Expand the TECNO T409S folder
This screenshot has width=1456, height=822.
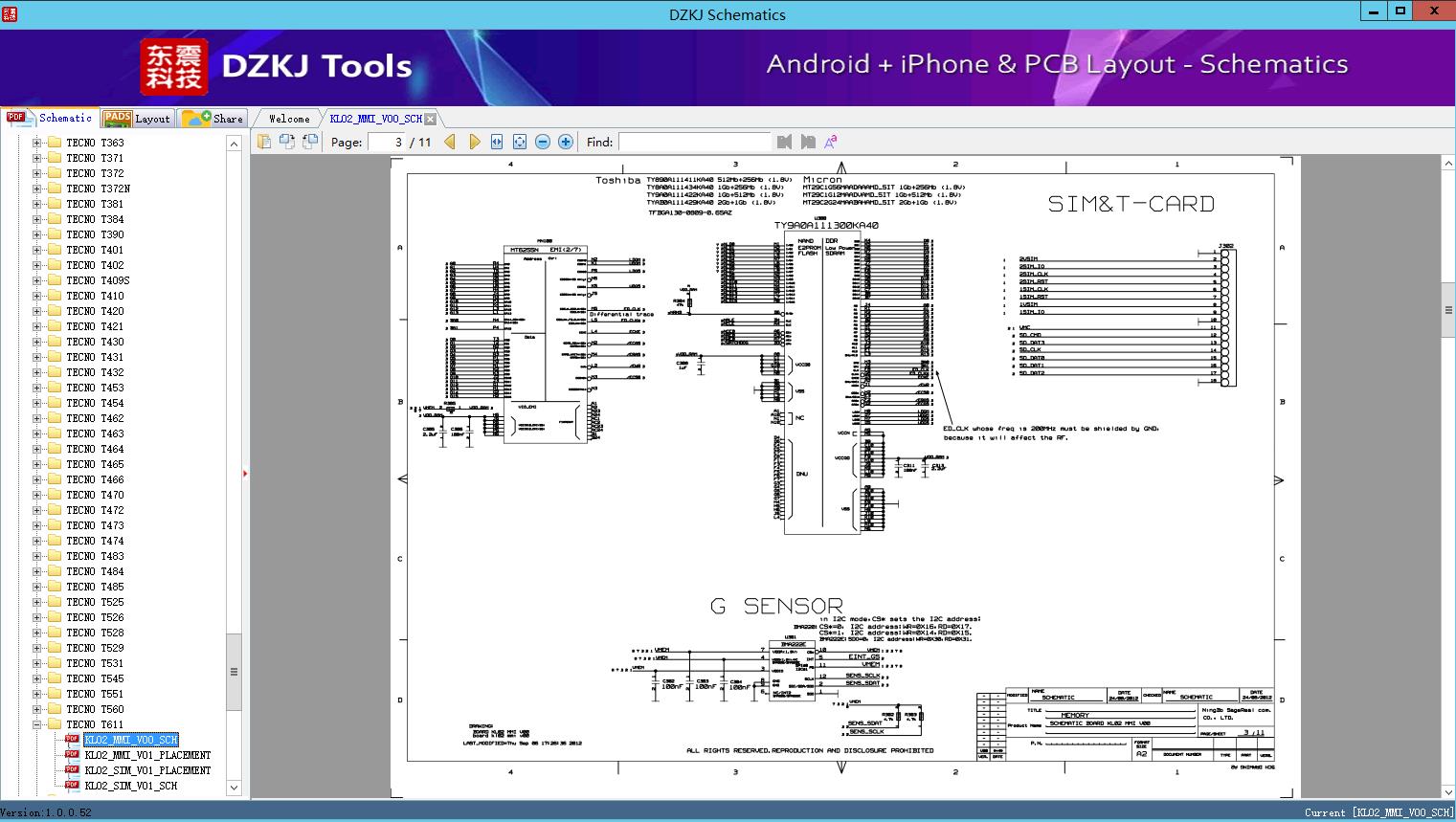[37, 280]
